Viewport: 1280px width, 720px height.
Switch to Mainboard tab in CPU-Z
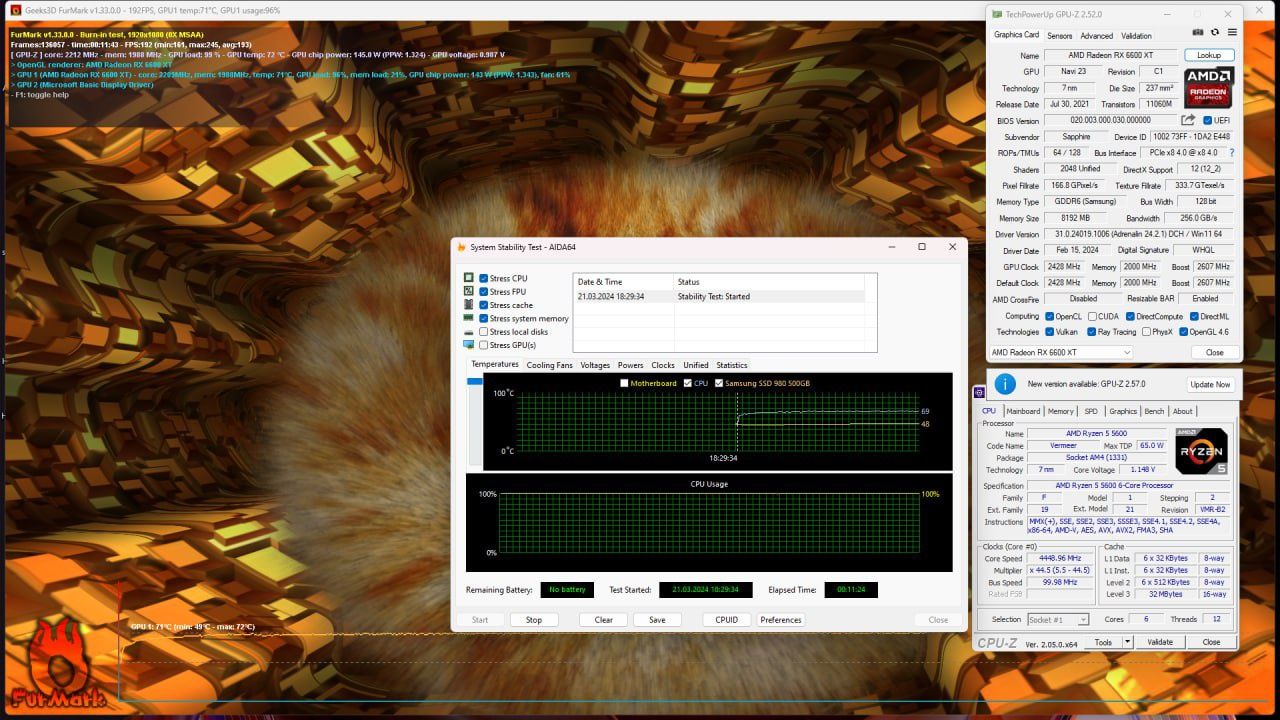coord(1023,411)
